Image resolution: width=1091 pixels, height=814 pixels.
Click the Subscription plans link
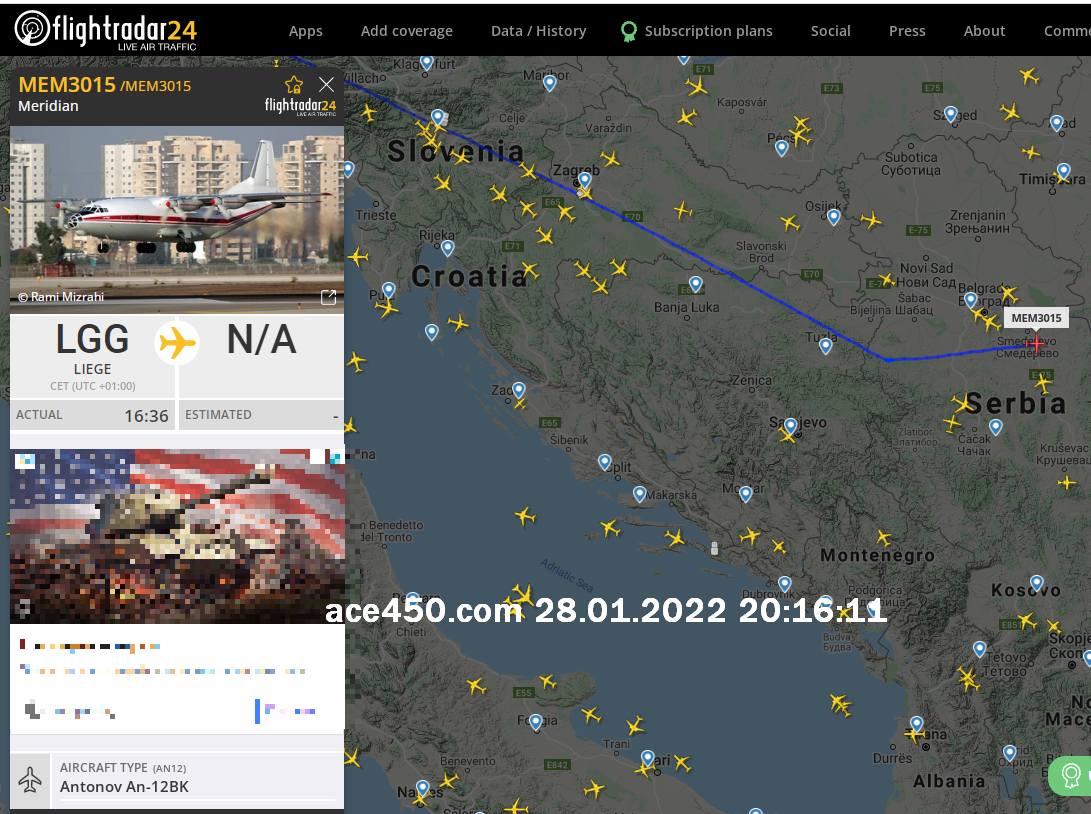pos(708,31)
